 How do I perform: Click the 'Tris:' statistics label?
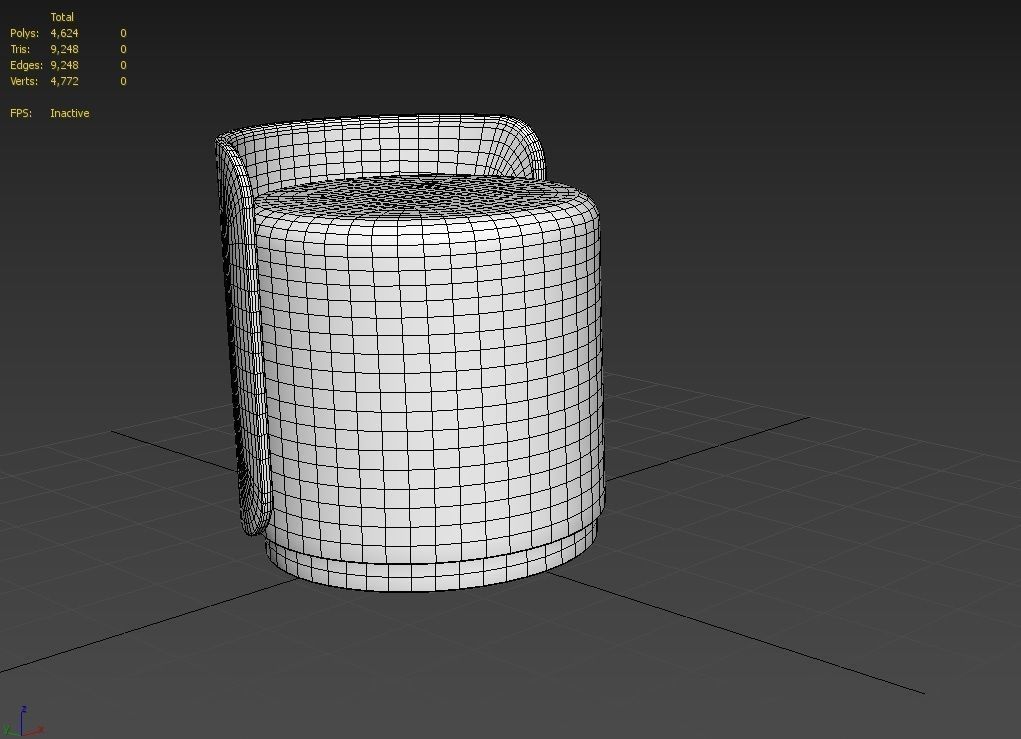[20, 49]
